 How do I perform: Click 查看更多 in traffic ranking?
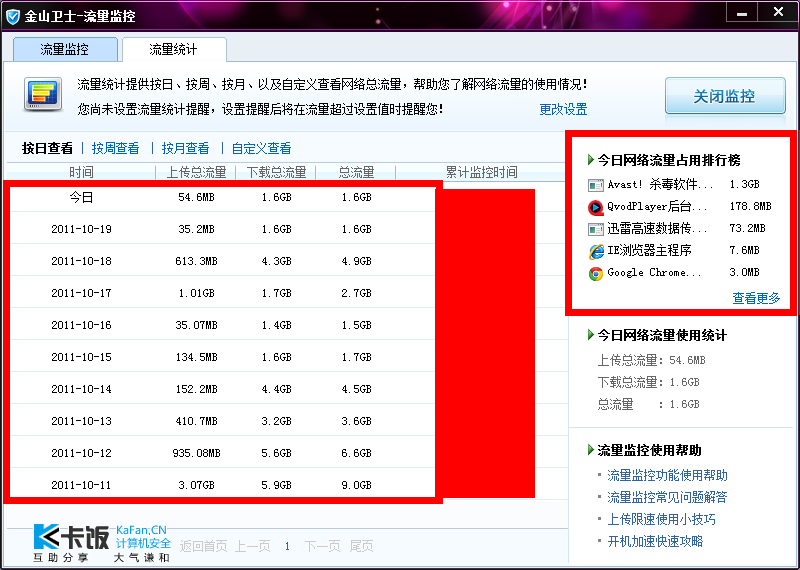point(756,298)
